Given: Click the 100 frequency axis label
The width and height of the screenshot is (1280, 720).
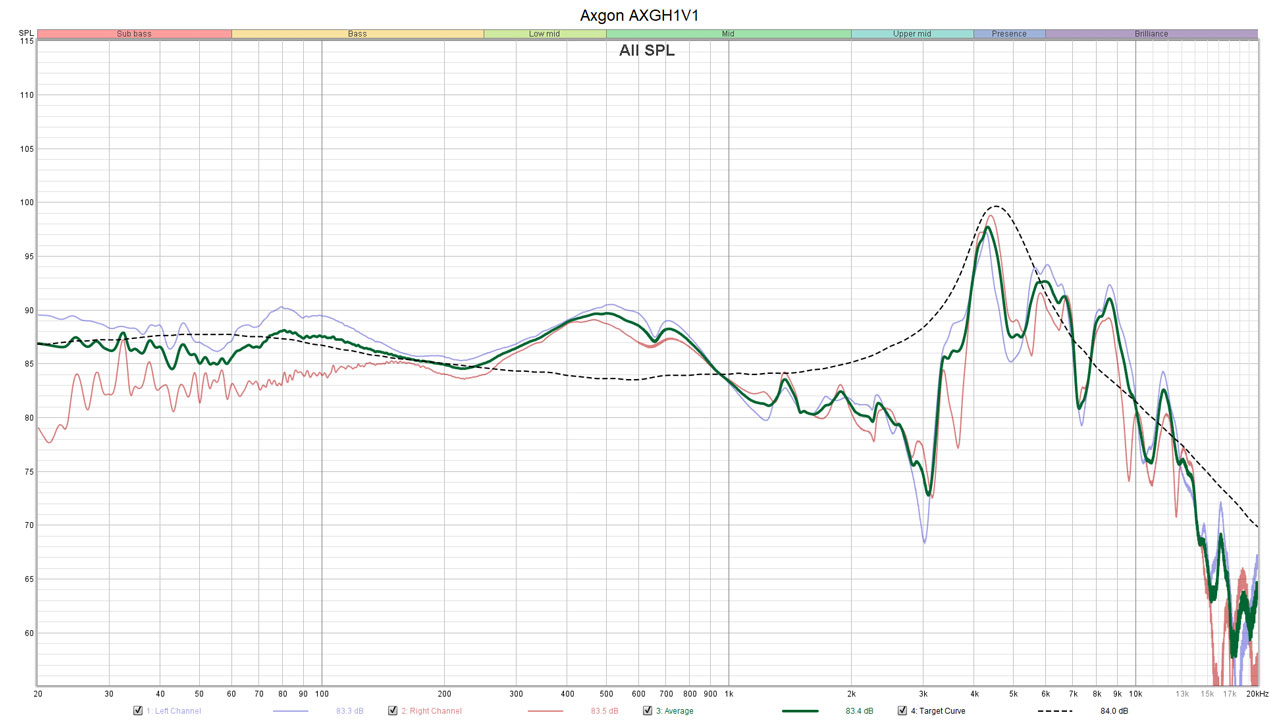Looking at the screenshot, I should (321, 693).
